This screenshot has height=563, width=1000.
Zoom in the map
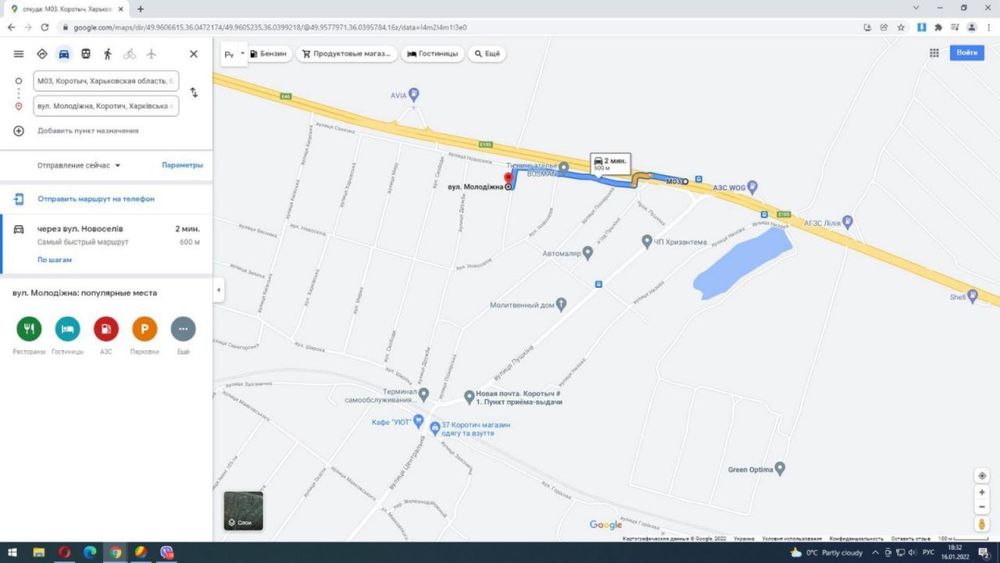click(x=982, y=492)
